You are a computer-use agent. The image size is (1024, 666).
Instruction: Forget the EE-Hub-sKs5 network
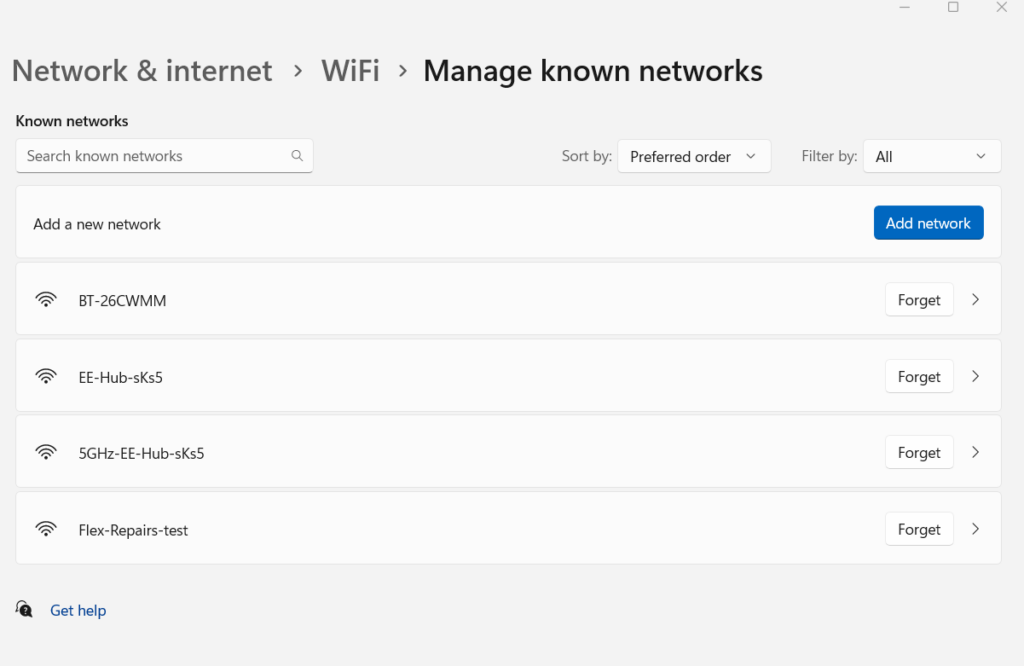pyautogui.click(x=918, y=376)
